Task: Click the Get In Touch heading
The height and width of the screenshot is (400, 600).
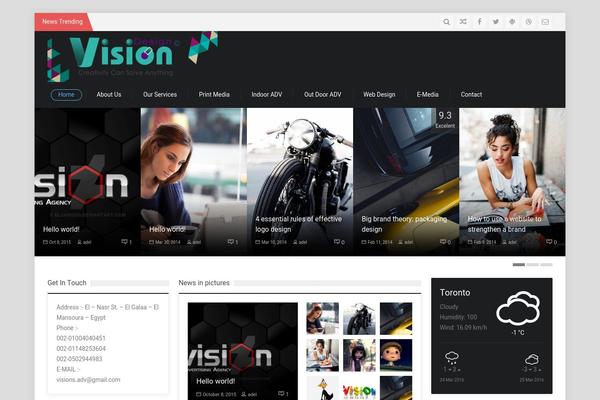Action: (x=67, y=283)
